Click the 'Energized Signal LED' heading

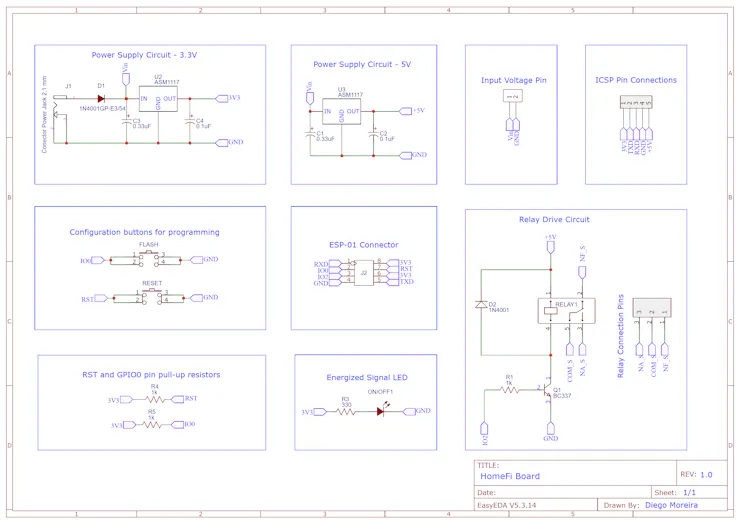(x=367, y=378)
